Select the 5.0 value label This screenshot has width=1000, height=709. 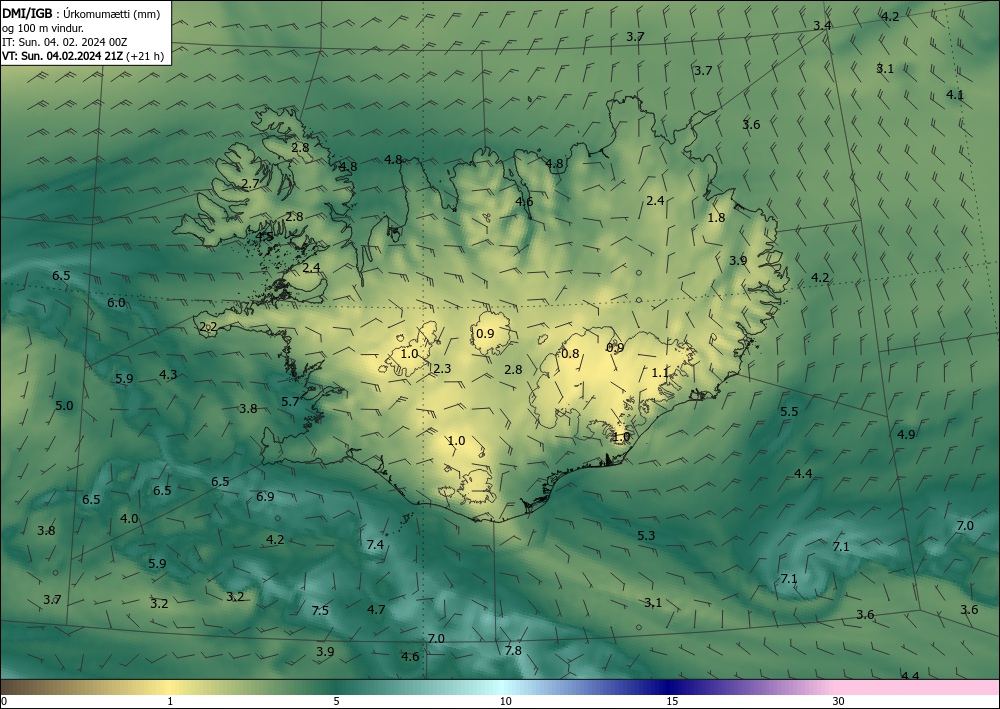pyautogui.click(x=64, y=406)
